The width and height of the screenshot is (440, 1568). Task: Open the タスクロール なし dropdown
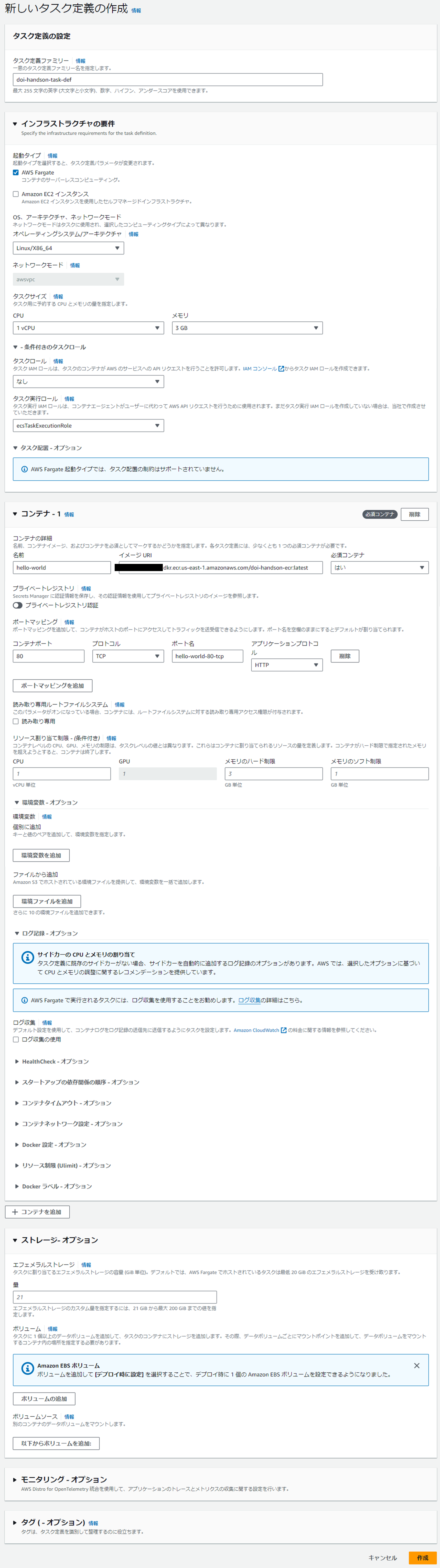pos(88,382)
